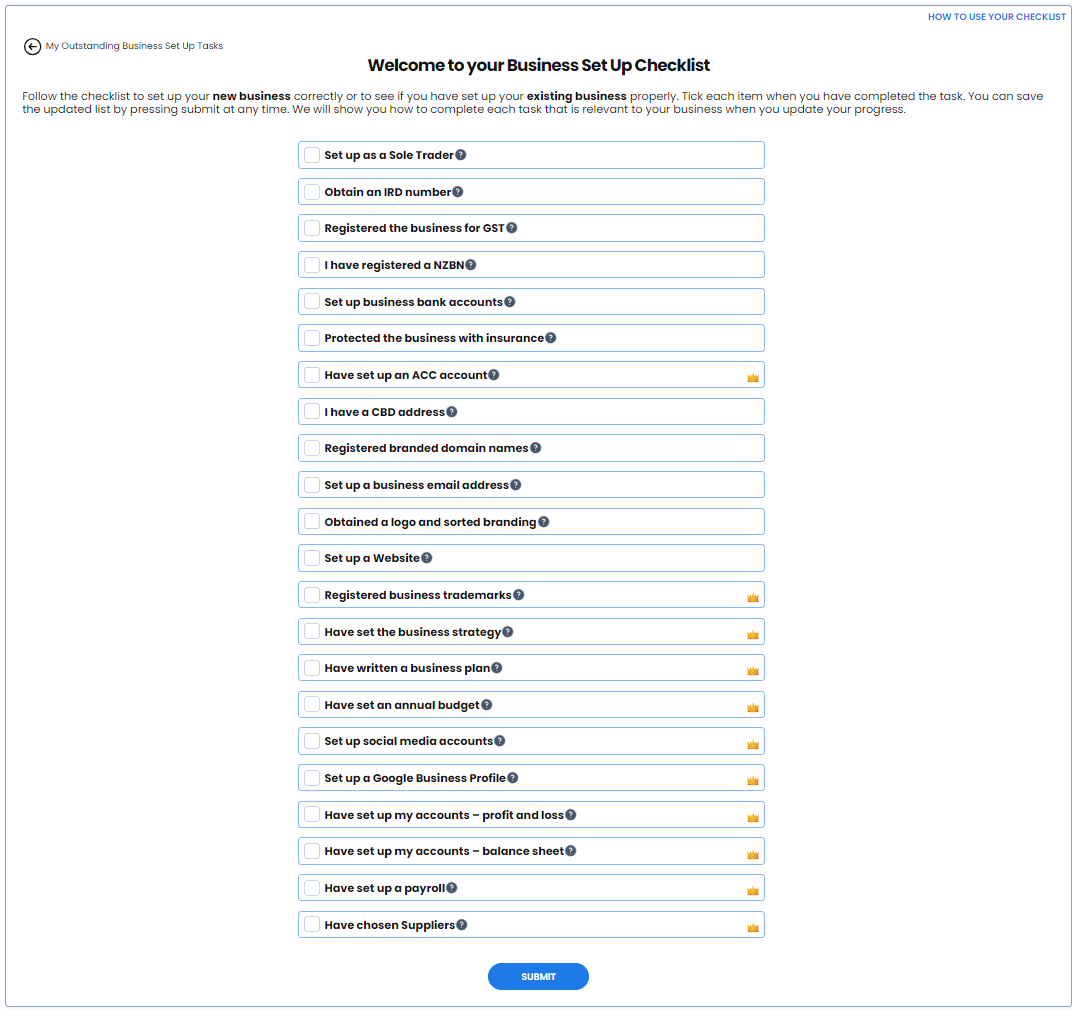Click the back arrow icon near Outstanding Tasks
The image size is (1078, 1016).
[x=32, y=46]
